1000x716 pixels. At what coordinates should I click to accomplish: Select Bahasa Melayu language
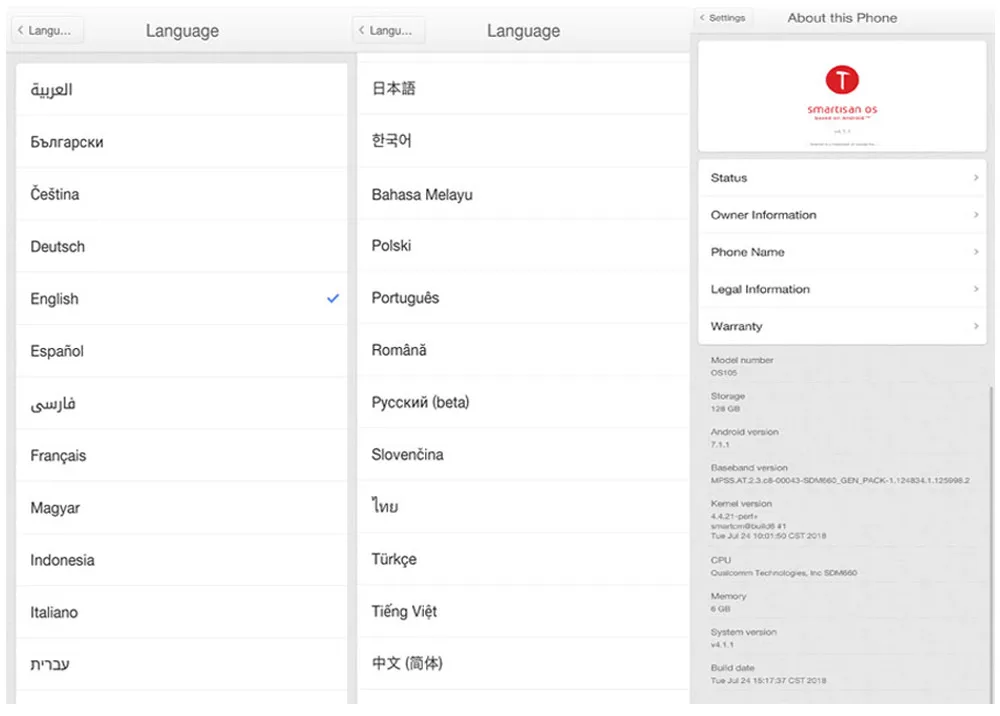click(523, 194)
